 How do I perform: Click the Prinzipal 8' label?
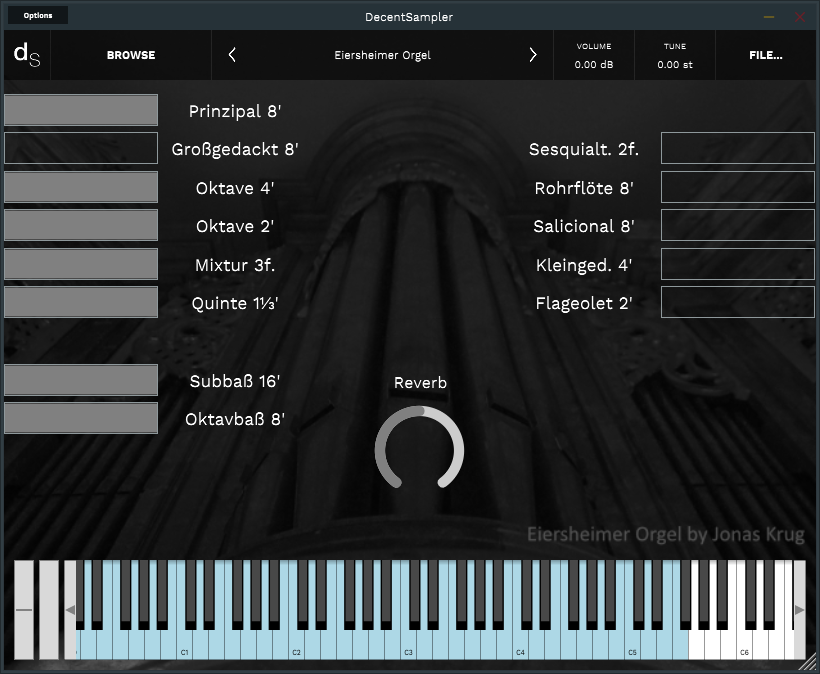pyautogui.click(x=235, y=111)
